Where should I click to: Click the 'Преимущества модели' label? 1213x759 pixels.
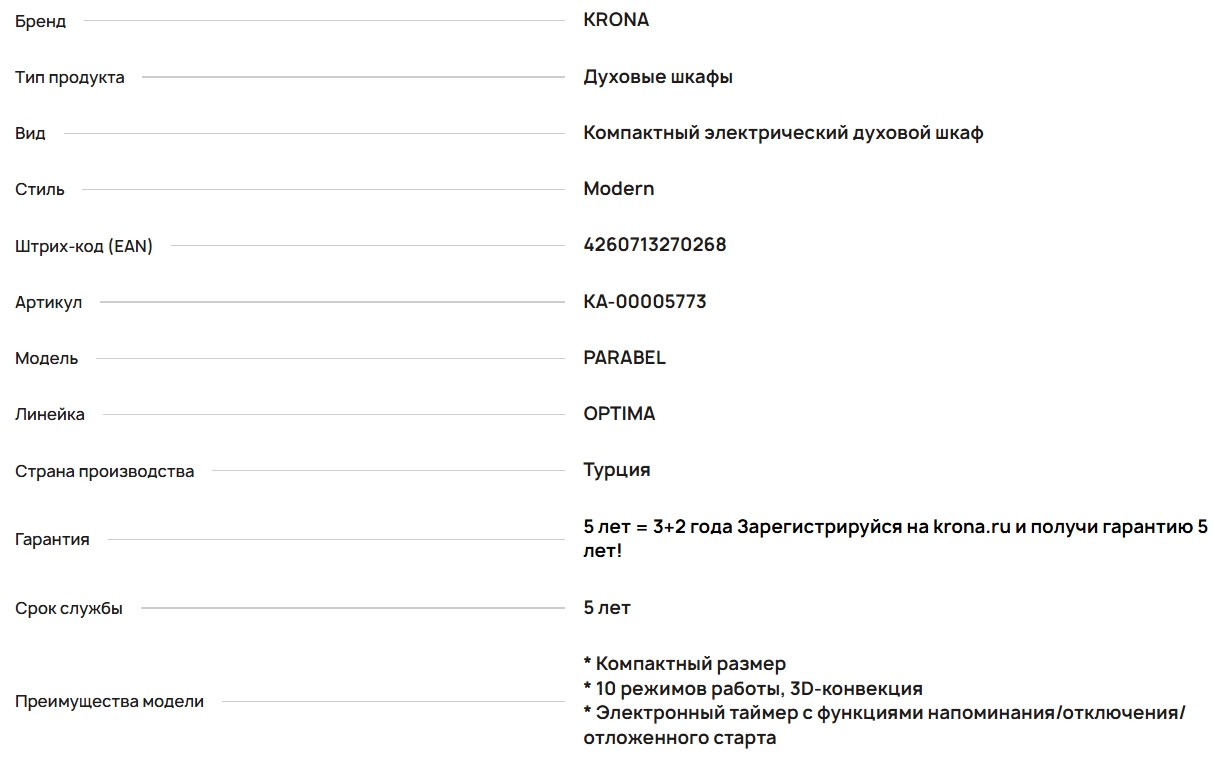coord(109,702)
